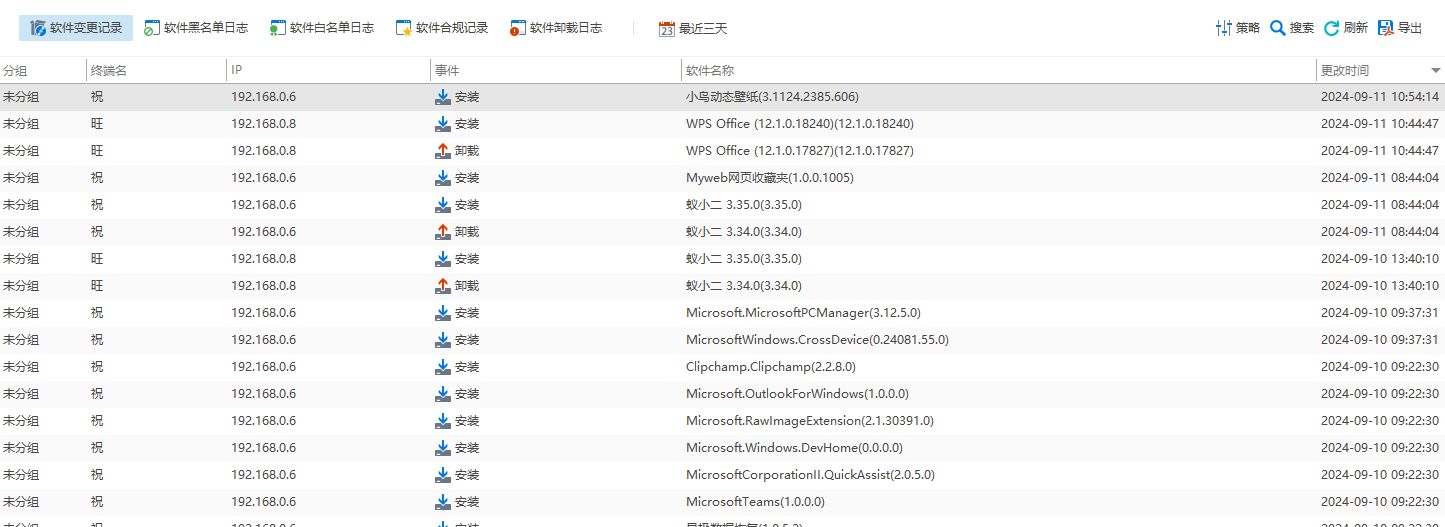
Task: Click install icon in Microsoft.RawImageExtension row
Action: pyautogui.click(x=443, y=421)
